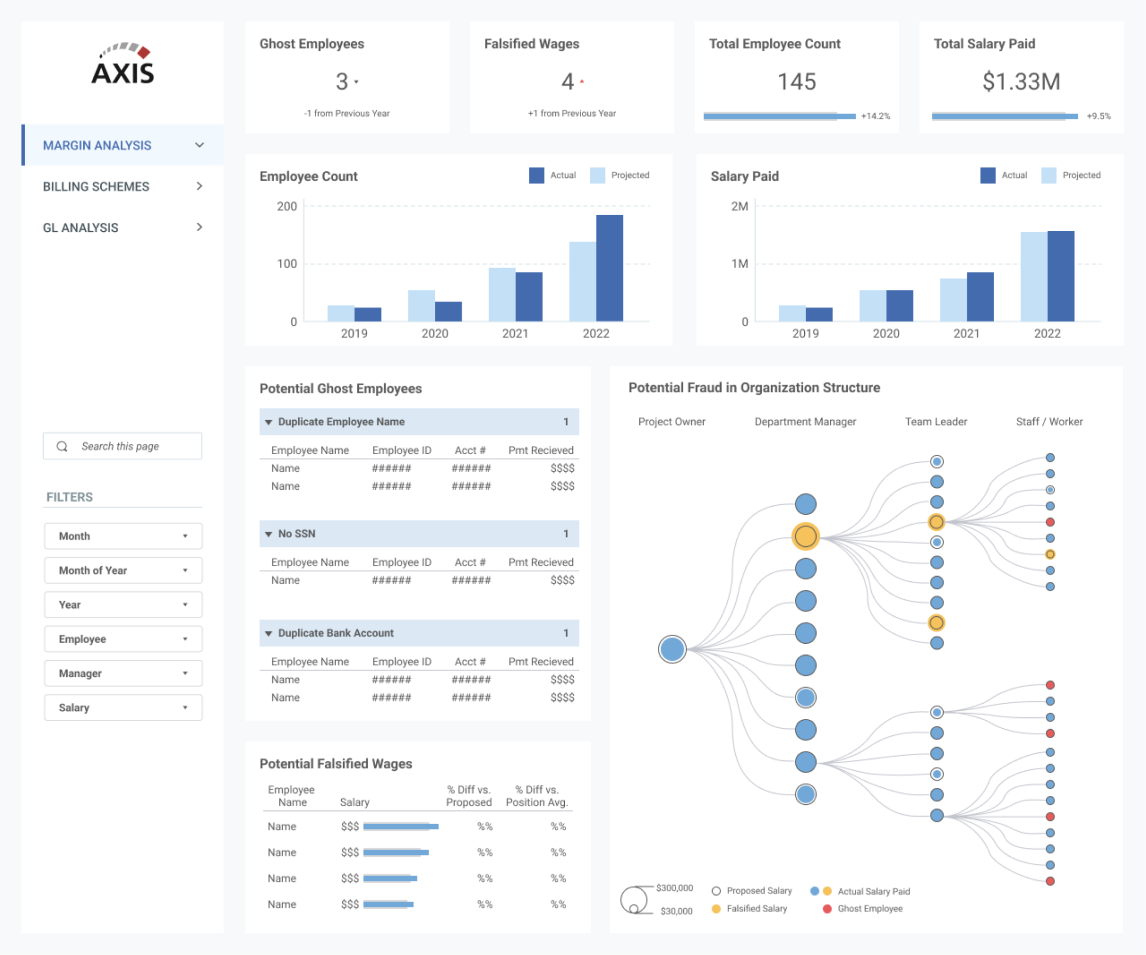Open the Employee filter dropdown
Image resolution: width=1146 pixels, height=955 pixels.
(123, 639)
